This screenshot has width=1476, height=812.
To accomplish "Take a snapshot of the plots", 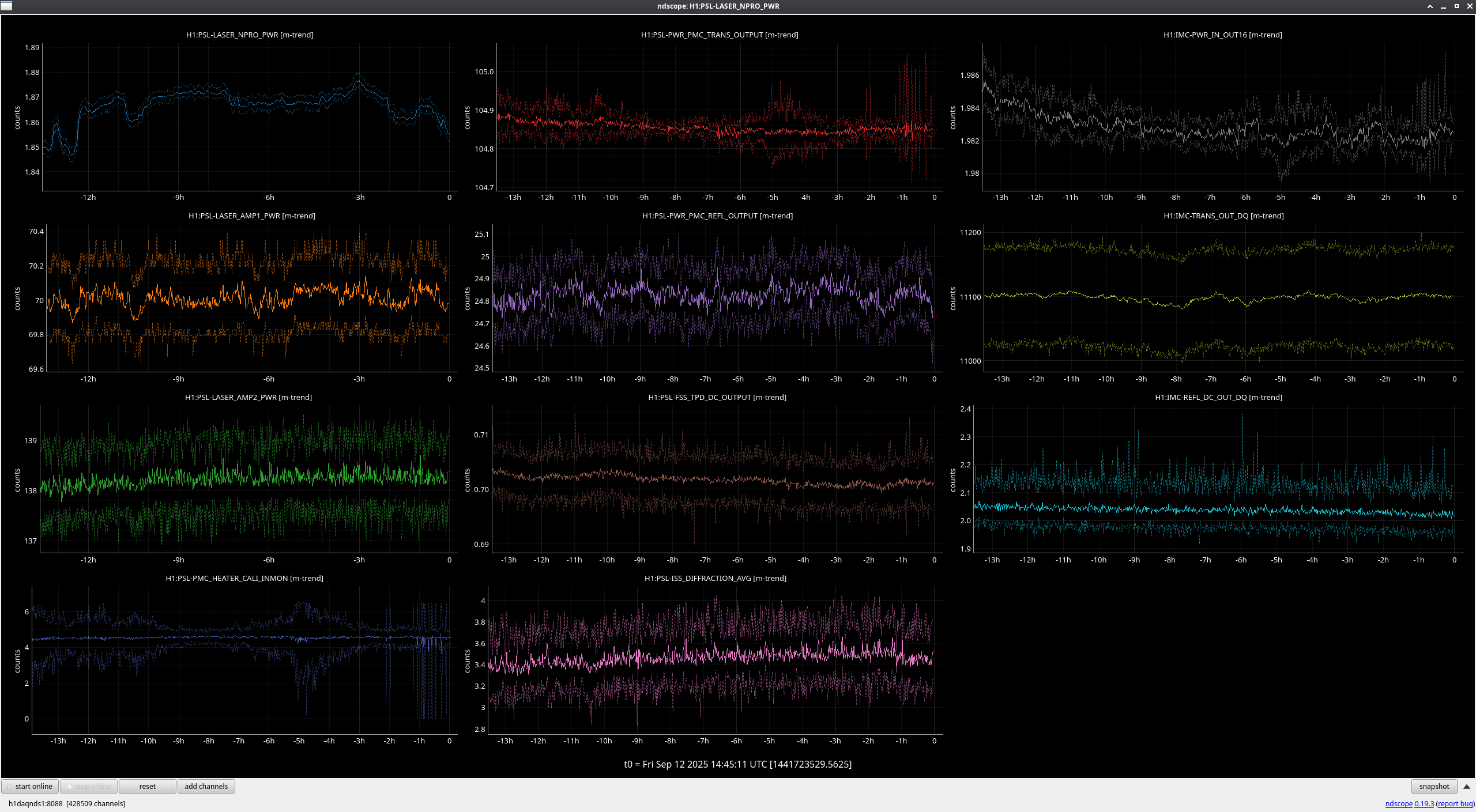I will pyautogui.click(x=1433, y=786).
